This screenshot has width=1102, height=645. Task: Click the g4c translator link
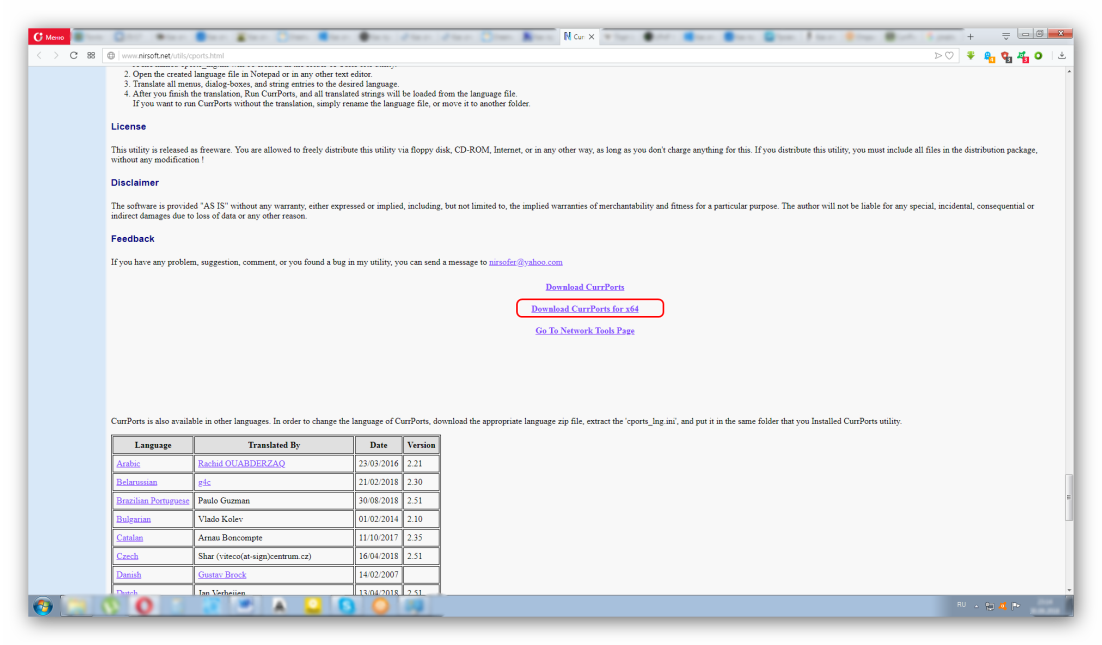pos(204,482)
